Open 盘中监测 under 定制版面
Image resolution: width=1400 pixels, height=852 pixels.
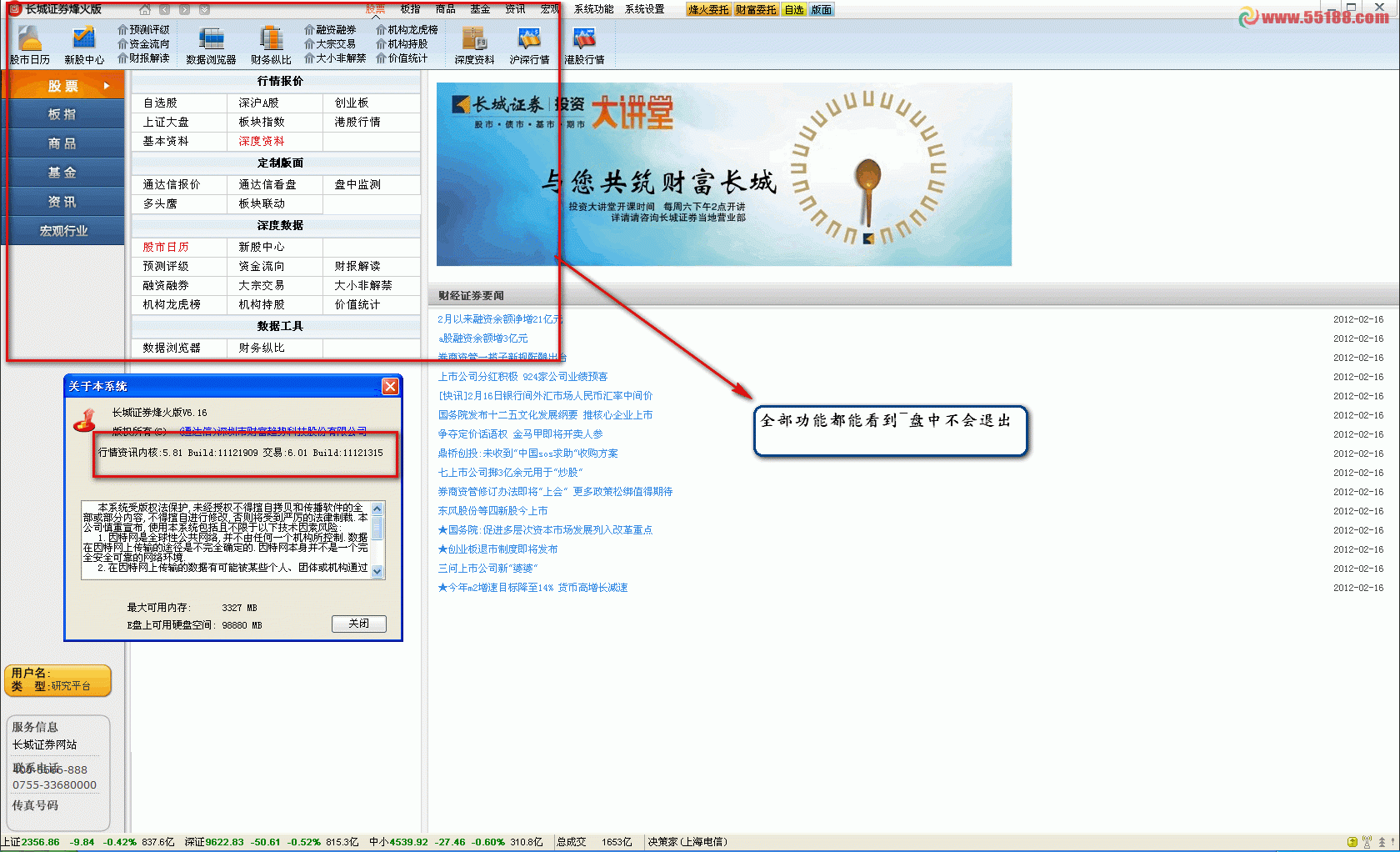click(x=357, y=184)
